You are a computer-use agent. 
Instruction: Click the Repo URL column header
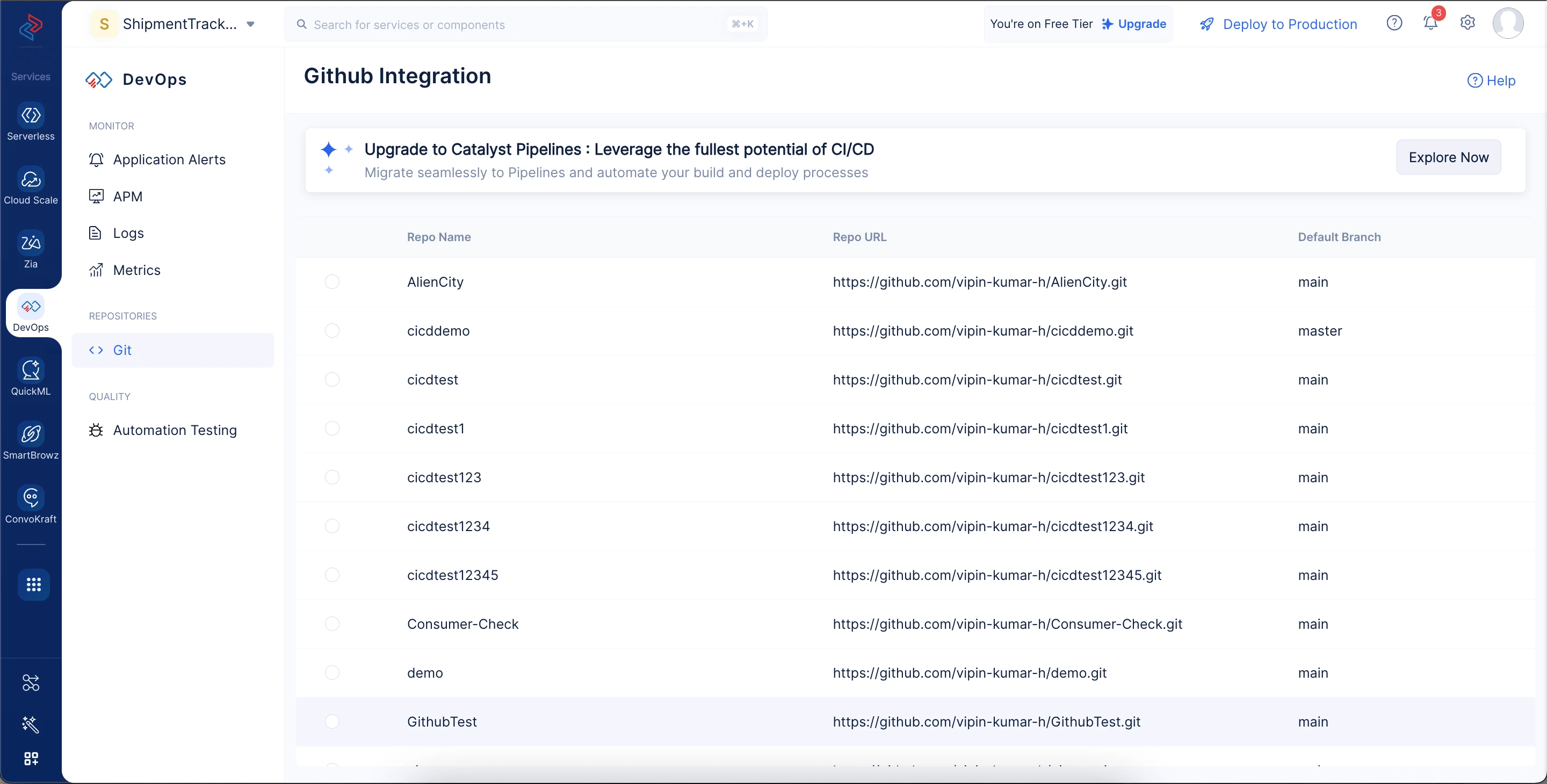pos(859,237)
